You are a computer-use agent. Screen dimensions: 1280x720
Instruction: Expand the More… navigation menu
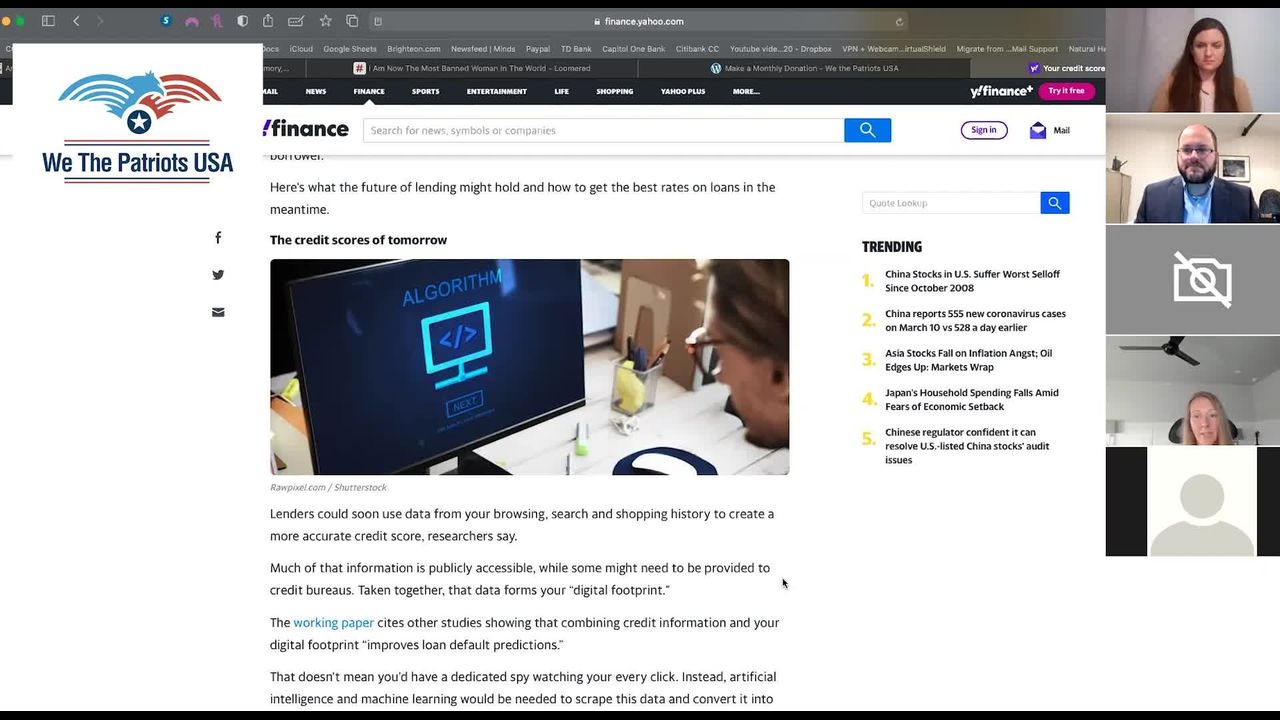pos(746,91)
